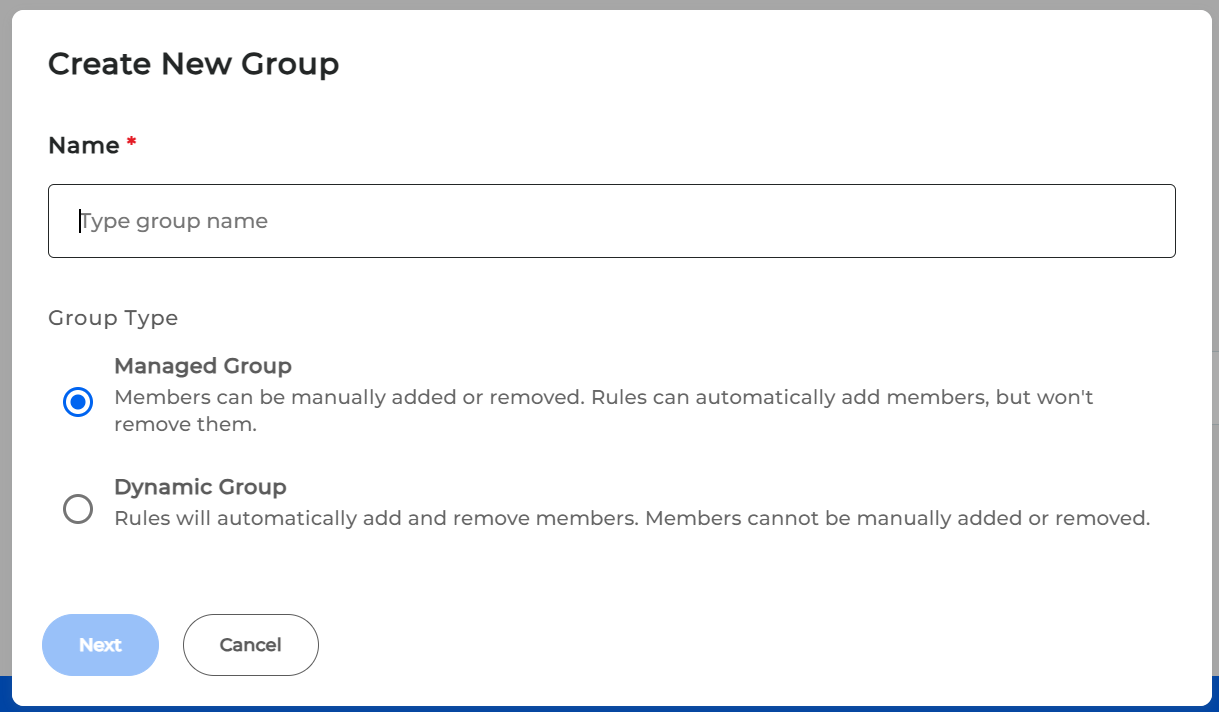Click the blinking text cursor in the Name field
This screenshot has height=712, width=1219.
point(80,221)
